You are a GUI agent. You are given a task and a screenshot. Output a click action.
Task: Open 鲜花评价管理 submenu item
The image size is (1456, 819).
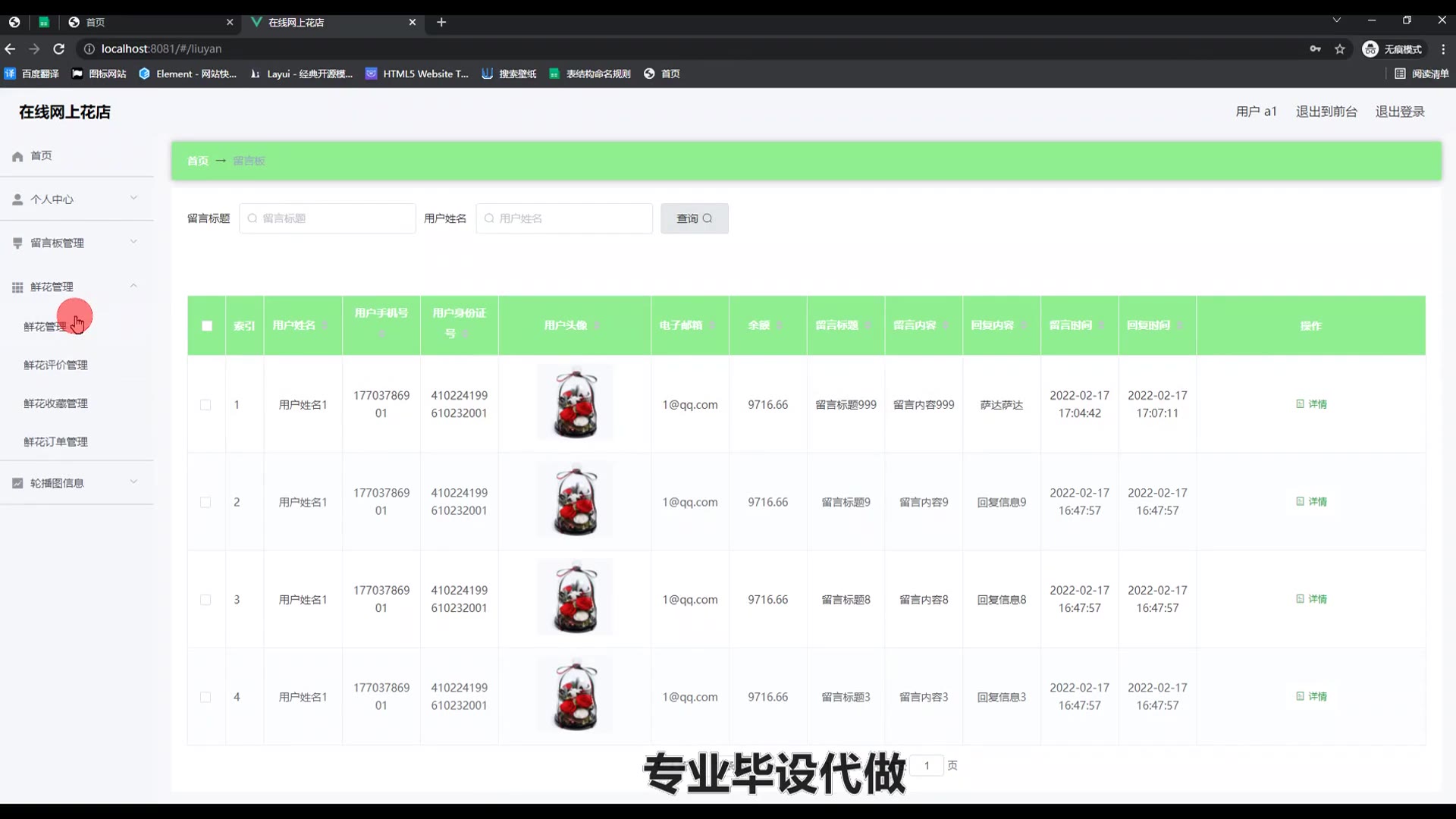pos(55,365)
